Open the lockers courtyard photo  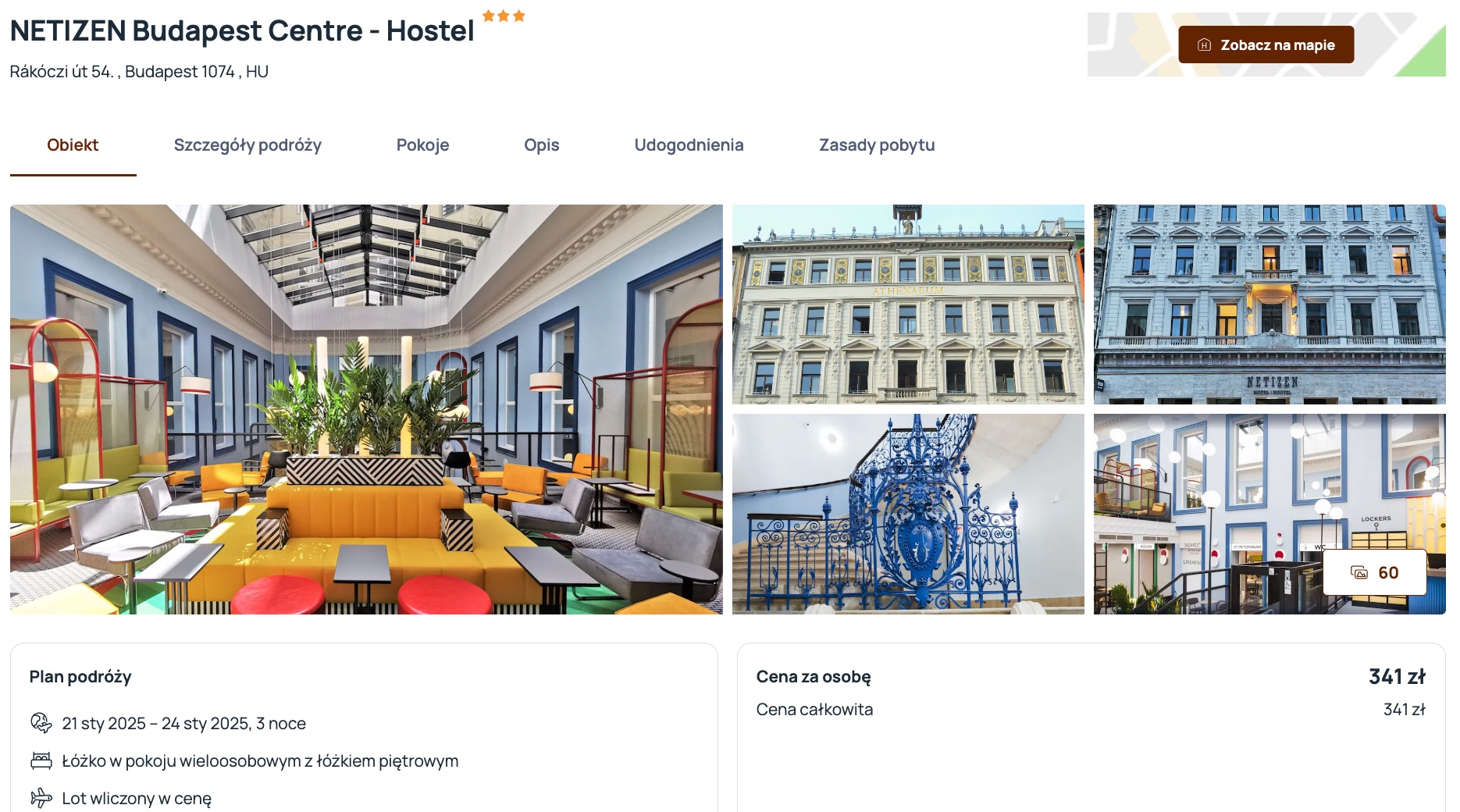pyautogui.click(x=1269, y=514)
